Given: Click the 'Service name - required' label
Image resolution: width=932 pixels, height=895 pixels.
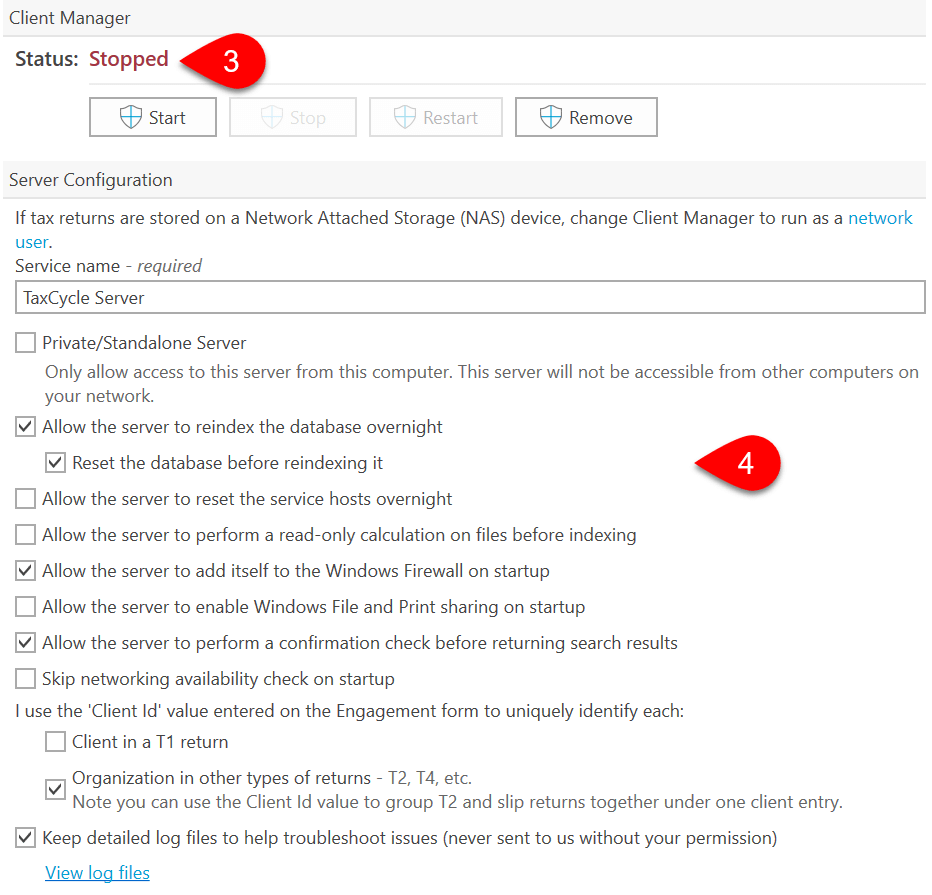Looking at the screenshot, I should click(x=109, y=266).
